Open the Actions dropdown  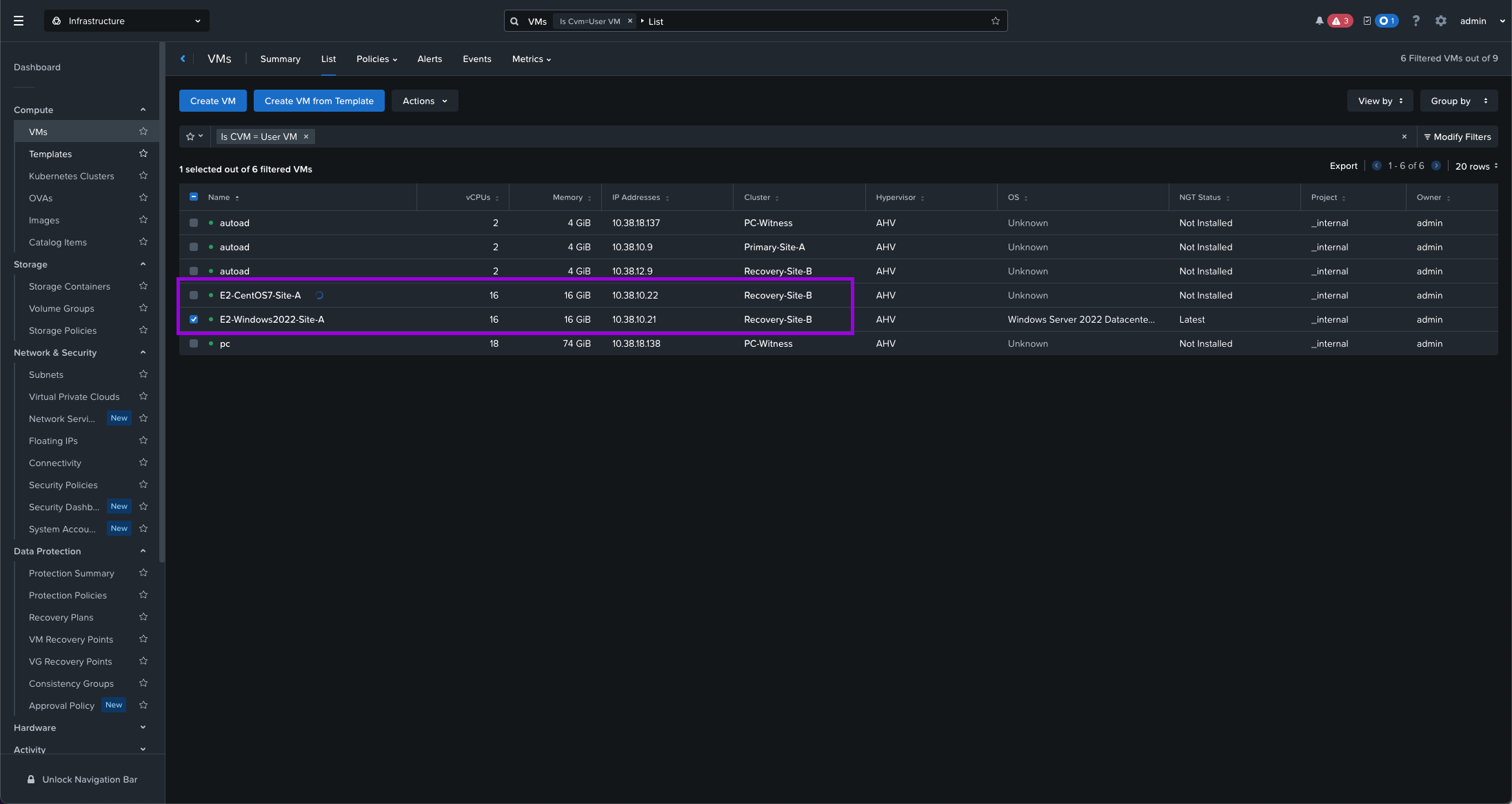425,101
